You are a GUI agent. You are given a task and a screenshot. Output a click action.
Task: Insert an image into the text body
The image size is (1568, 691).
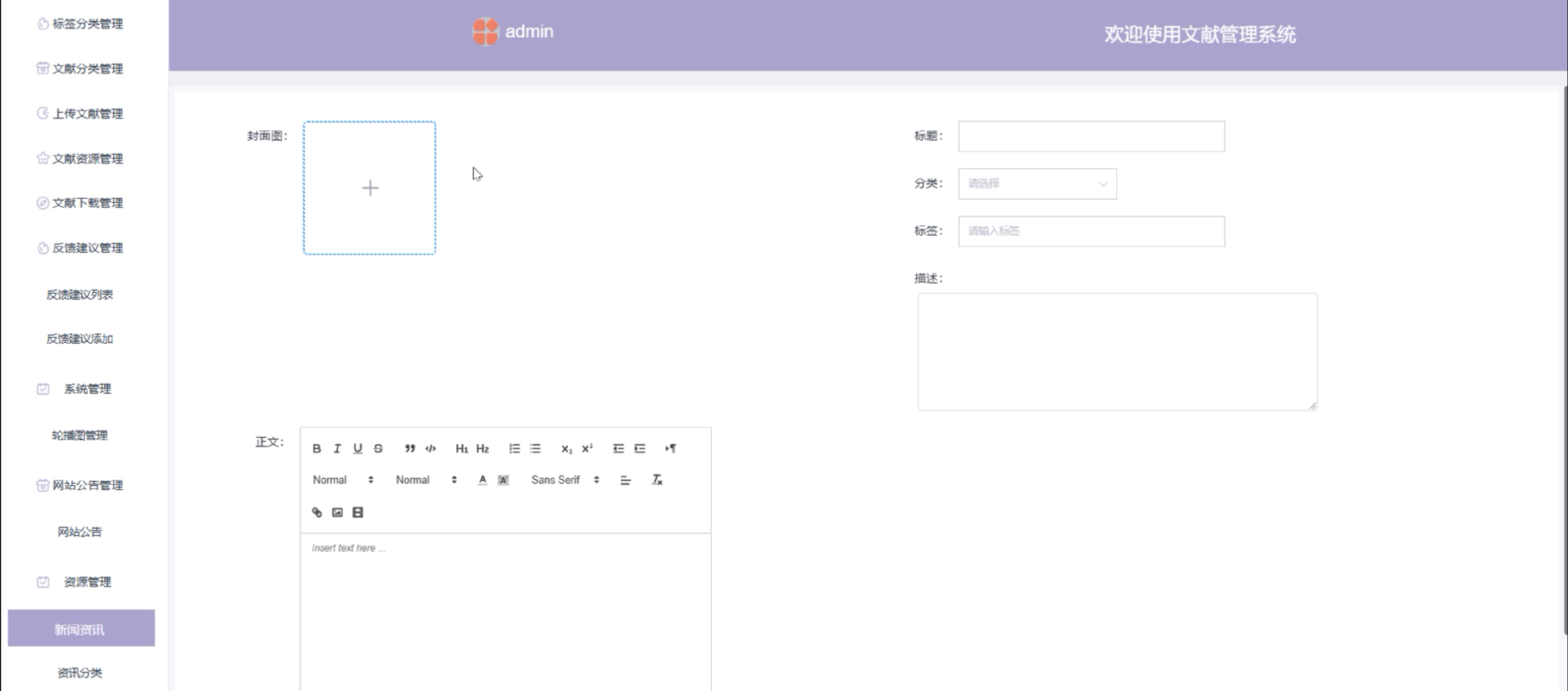coord(337,513)
